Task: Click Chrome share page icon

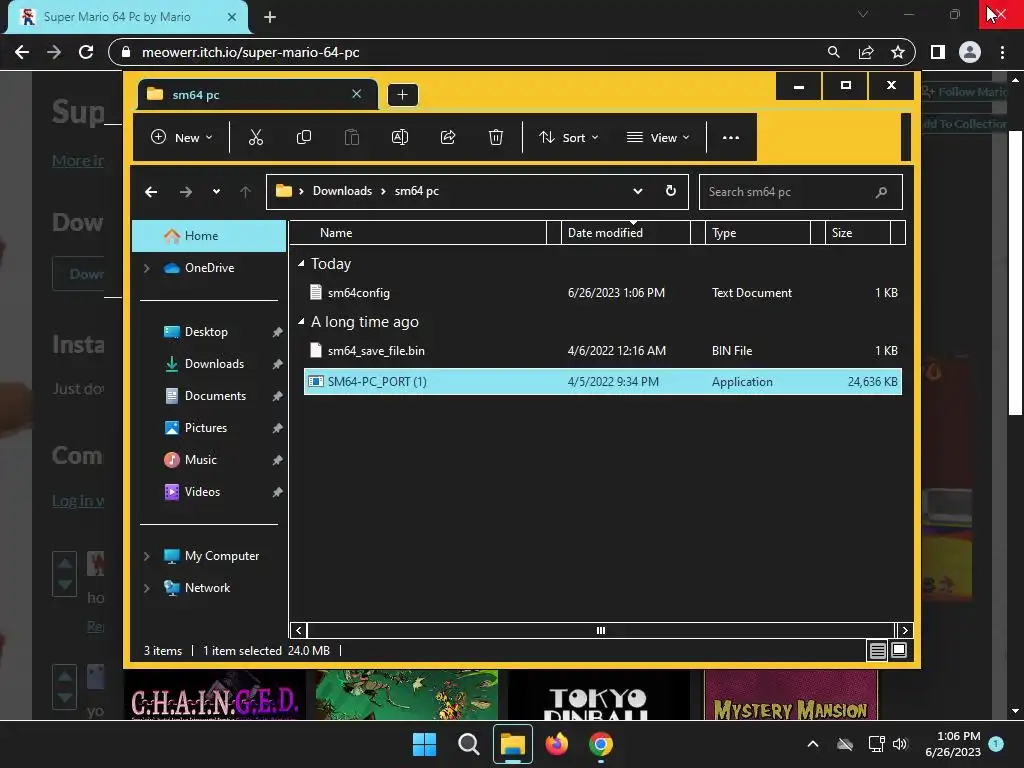Action: click(866, 52)
